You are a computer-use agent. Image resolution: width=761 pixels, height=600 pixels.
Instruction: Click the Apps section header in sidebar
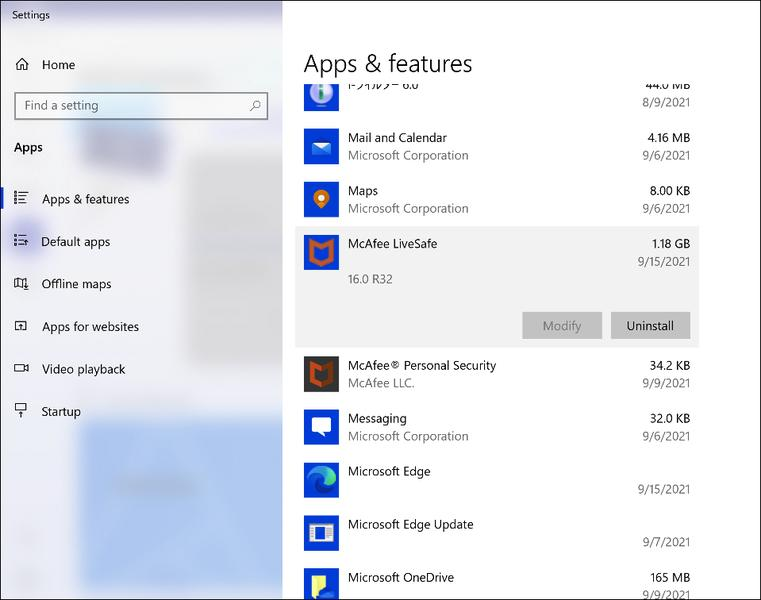point(28,148)
